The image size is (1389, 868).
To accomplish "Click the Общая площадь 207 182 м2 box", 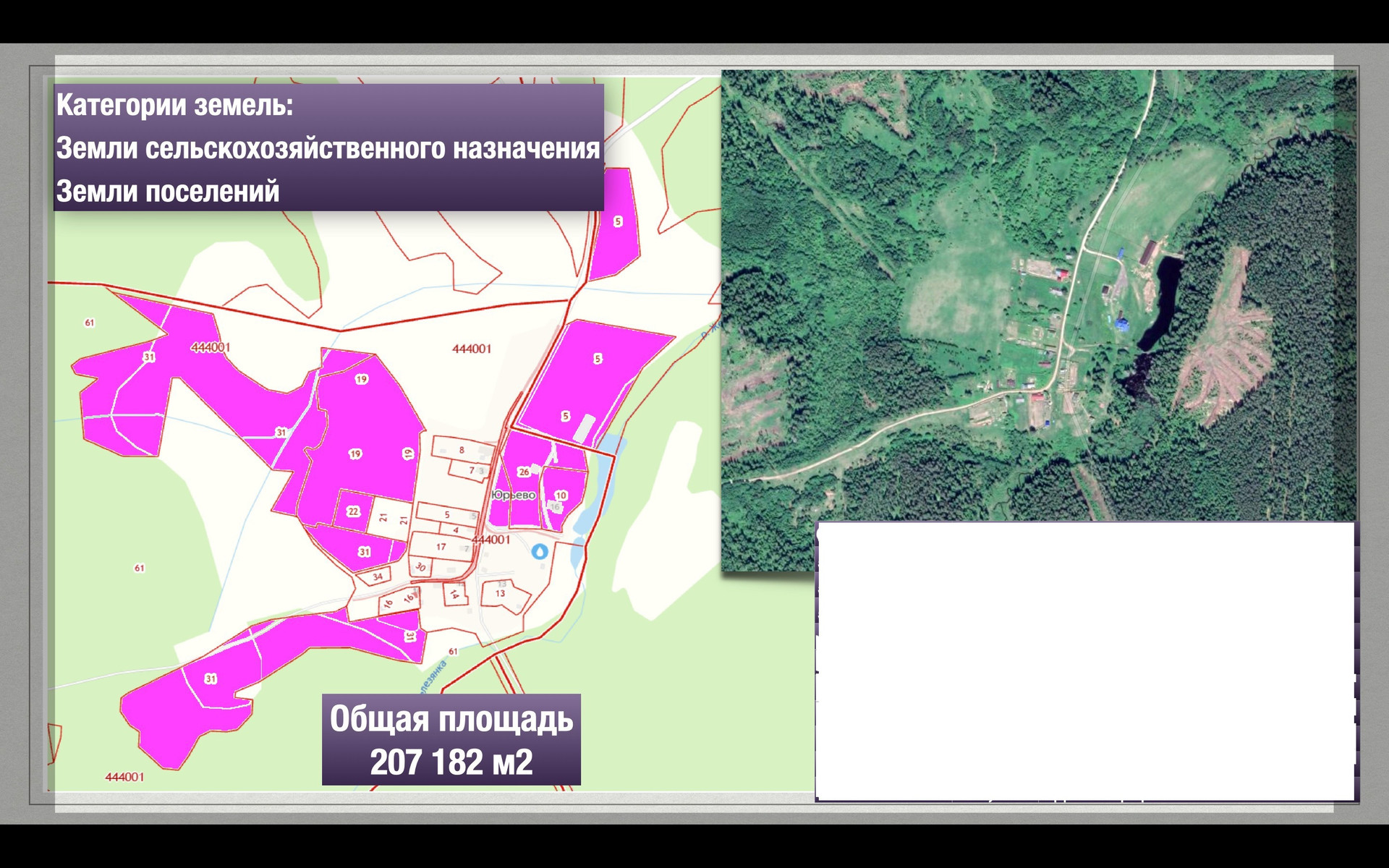I will coord(451,739).
